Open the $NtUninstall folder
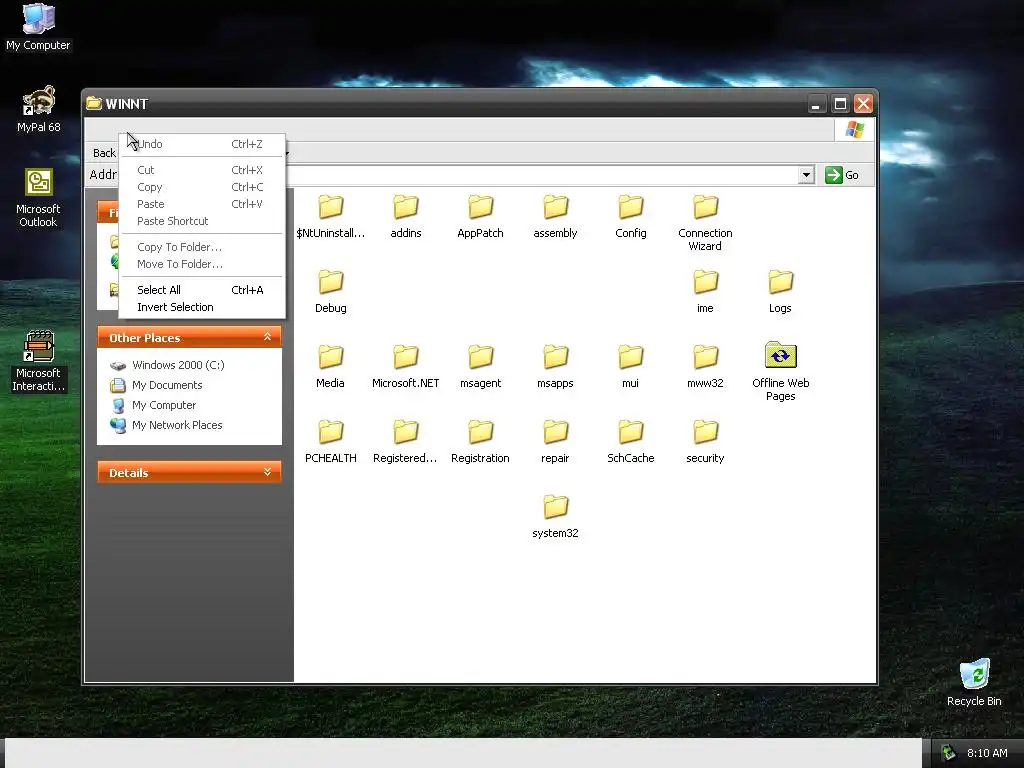The height and width of the screenshot is (768, 1024). (x=330, y=216)
